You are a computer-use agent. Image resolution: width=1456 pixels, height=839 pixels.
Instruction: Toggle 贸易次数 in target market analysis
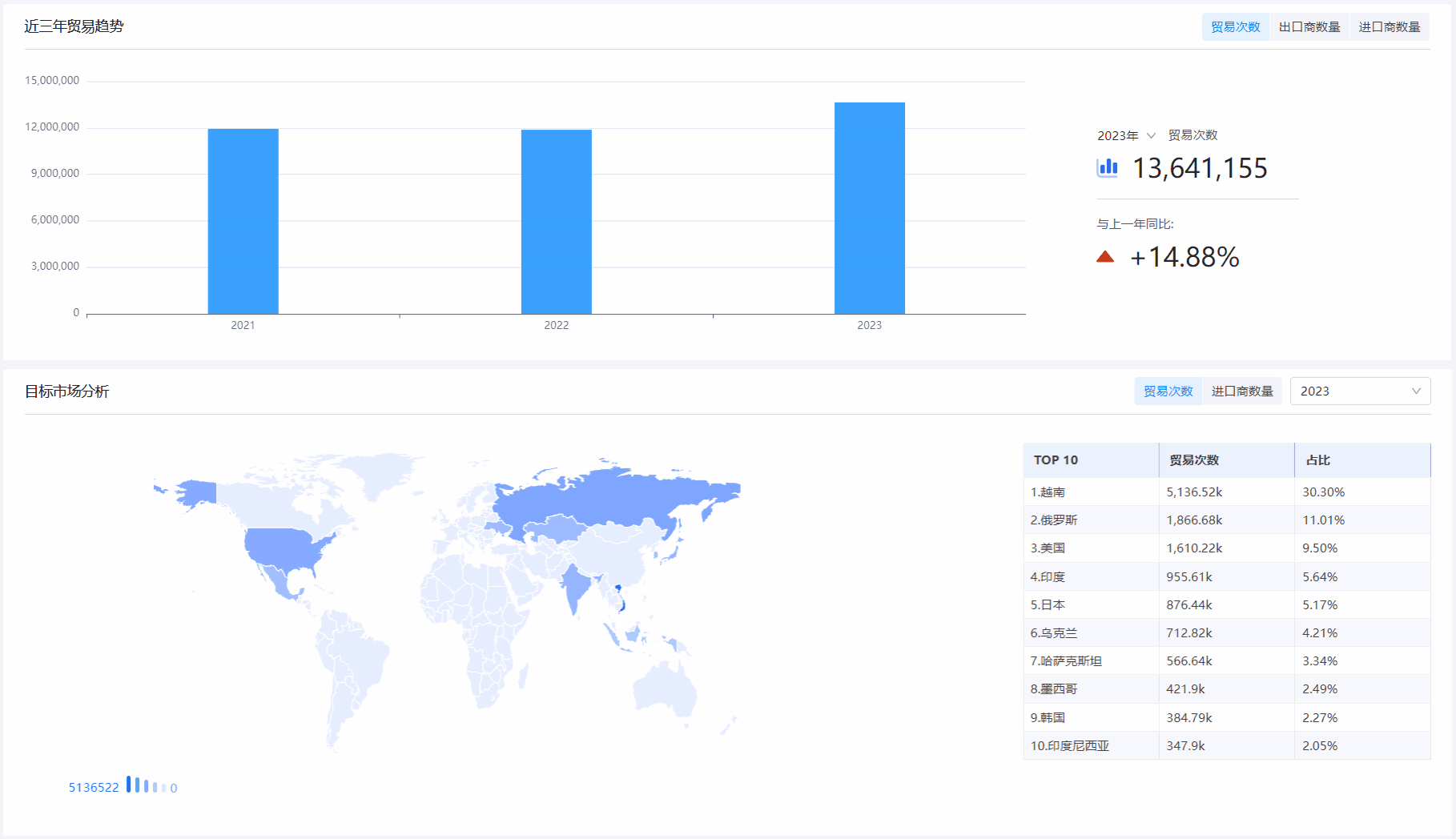(x=1168, y=391)
